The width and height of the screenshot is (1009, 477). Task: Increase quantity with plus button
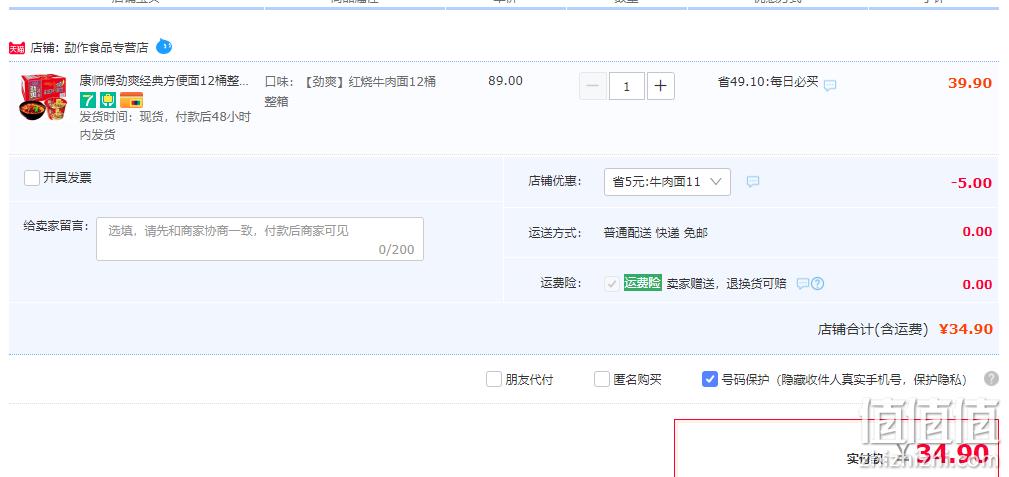click(661, 86)
